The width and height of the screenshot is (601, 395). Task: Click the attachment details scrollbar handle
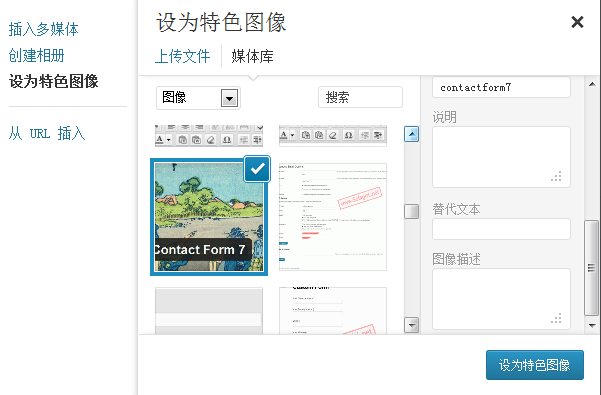point(591,268)
